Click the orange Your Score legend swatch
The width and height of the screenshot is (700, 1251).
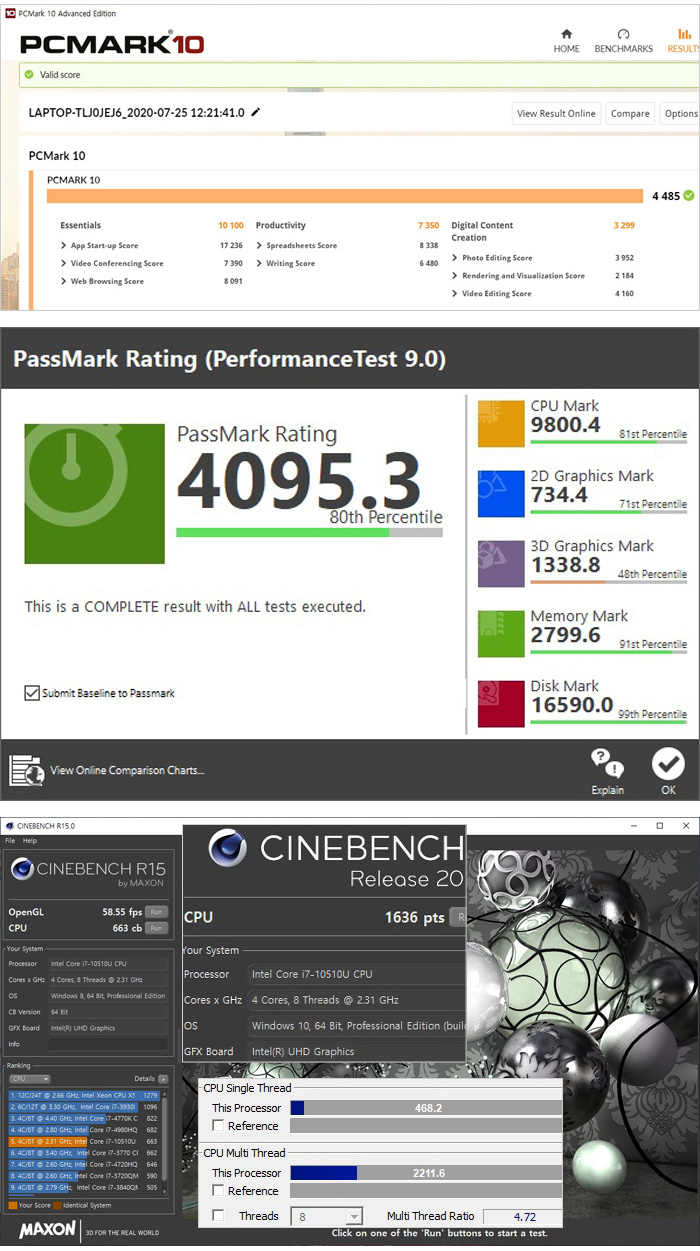[x=12, y=1206]
